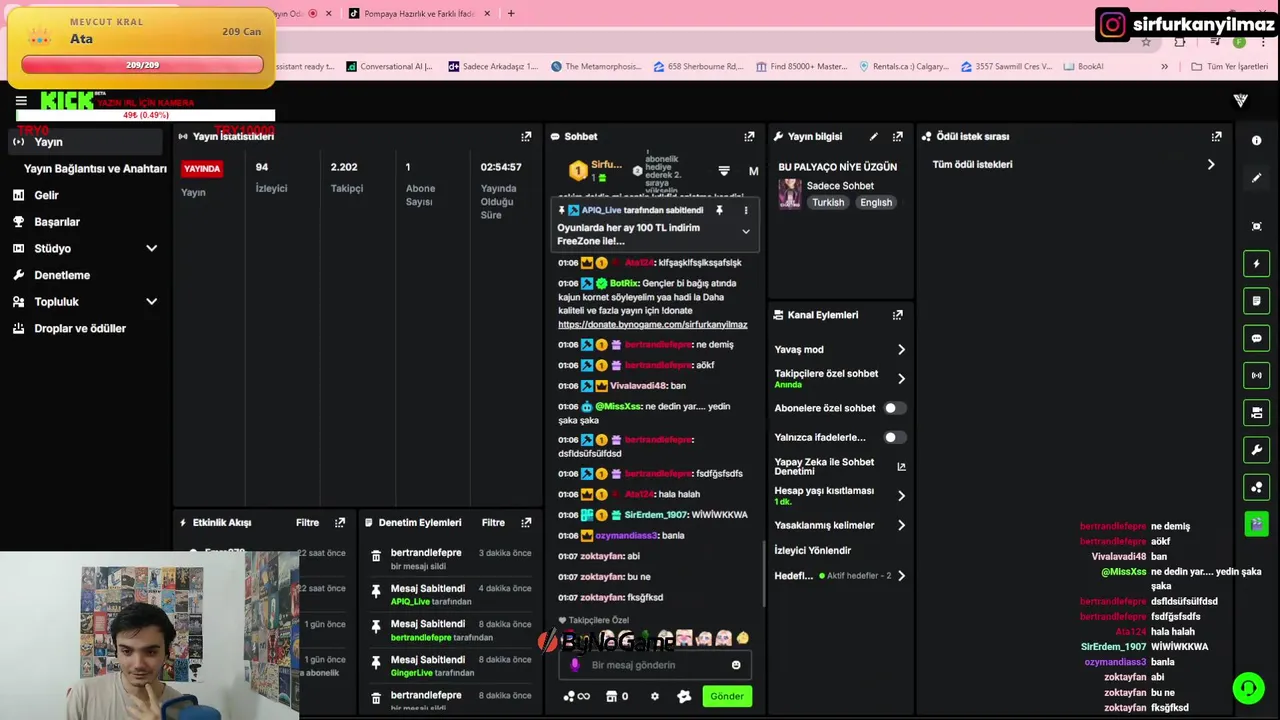Click the Kick logo in top right

click(1241, 100)
